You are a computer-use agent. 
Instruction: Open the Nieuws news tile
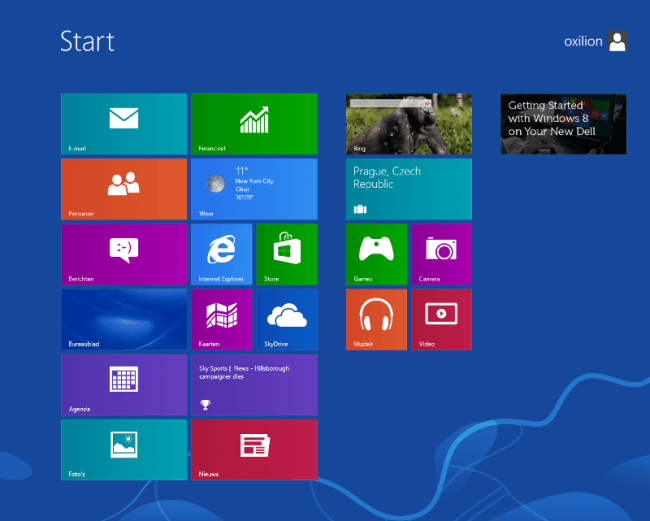[x=254, y=450]
